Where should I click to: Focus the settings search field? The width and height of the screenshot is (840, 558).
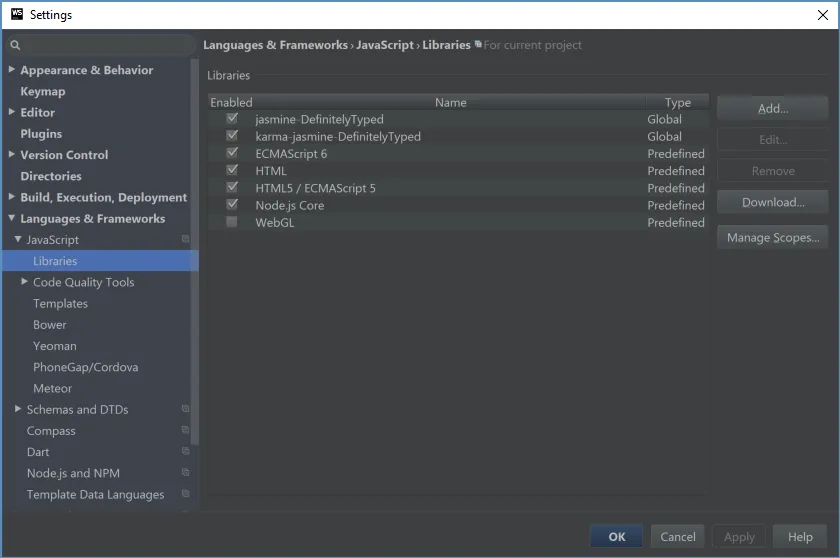click(x=102, y=46)
